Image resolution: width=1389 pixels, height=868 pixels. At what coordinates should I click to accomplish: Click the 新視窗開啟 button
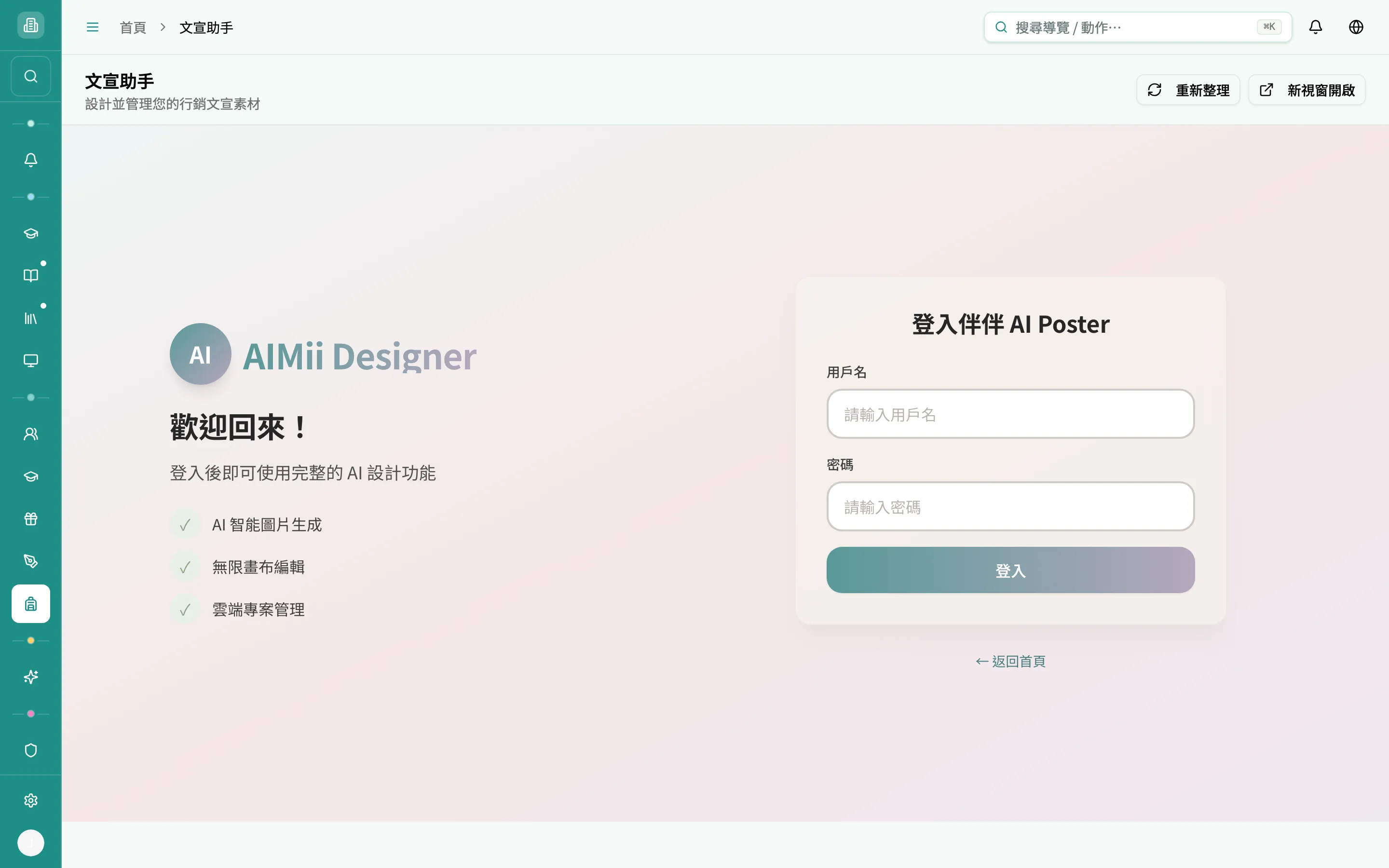1307,90
